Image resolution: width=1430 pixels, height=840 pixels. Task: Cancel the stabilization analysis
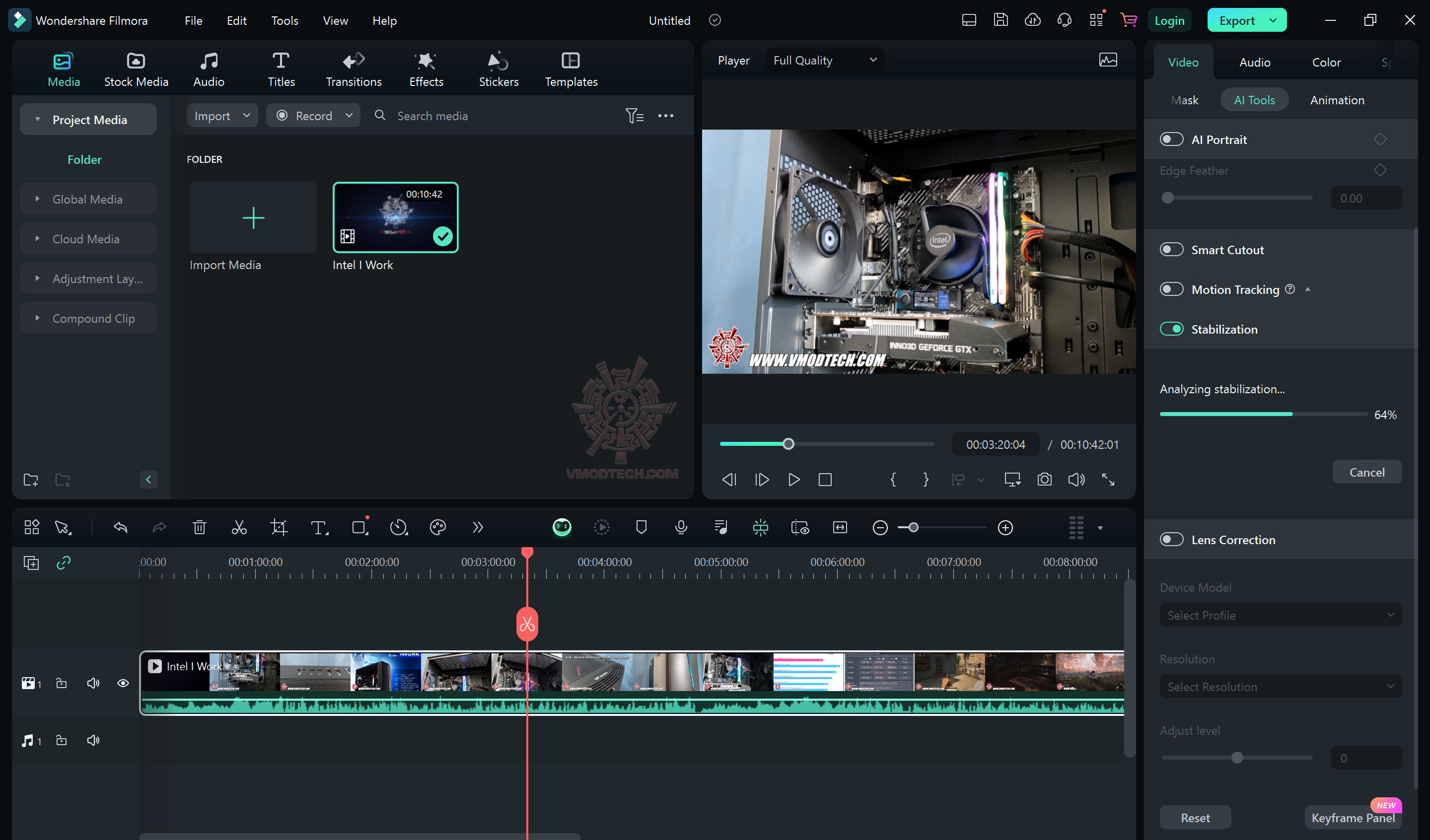[x=1366, y=472]
